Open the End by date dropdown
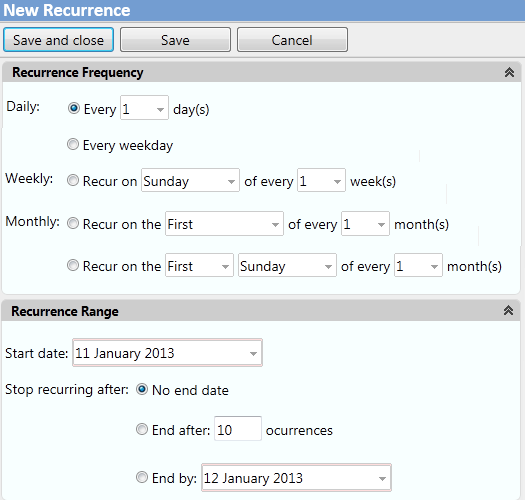525x500 pixels. point(296,478)
